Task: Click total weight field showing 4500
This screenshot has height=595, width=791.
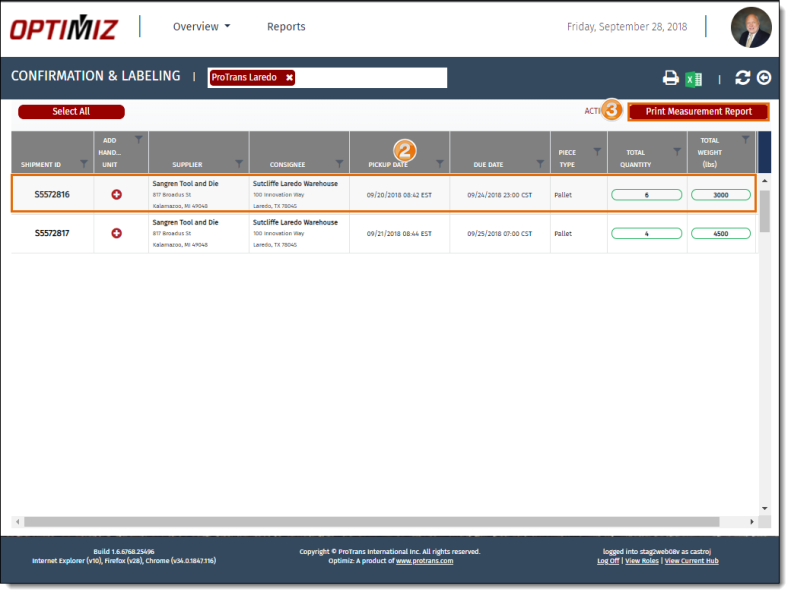Action: (x=720, y=234)
